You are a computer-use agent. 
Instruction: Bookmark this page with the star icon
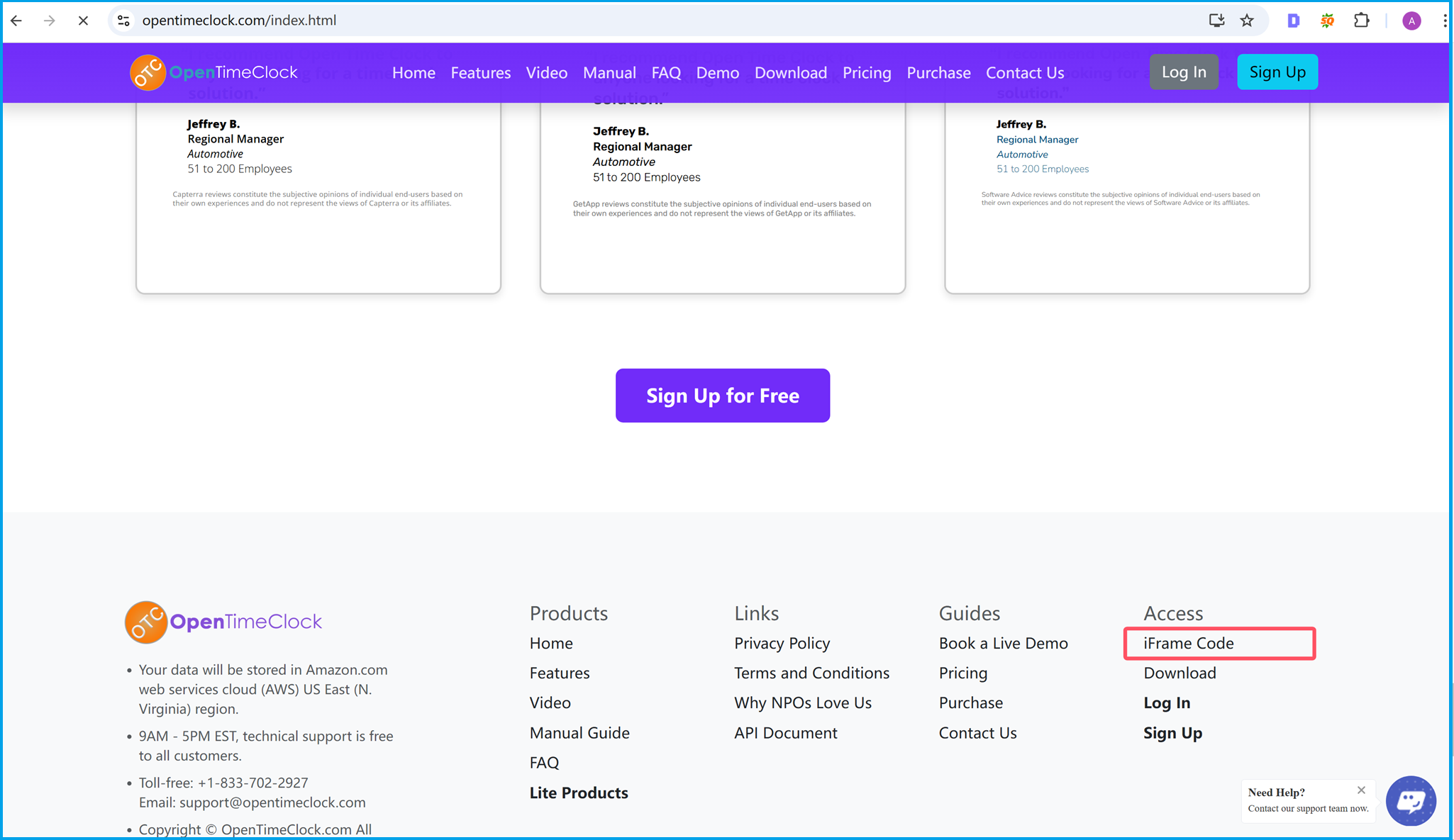1247,21
